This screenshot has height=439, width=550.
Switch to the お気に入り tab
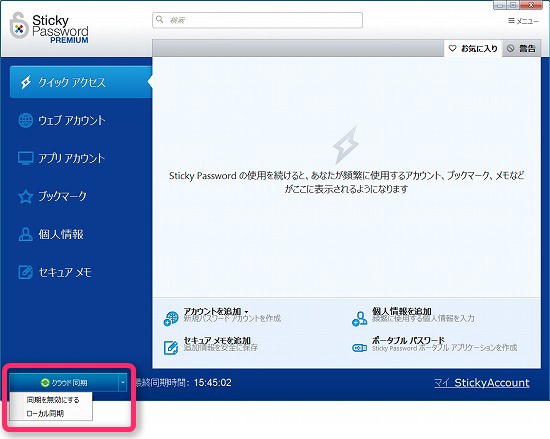pos(473,48)
